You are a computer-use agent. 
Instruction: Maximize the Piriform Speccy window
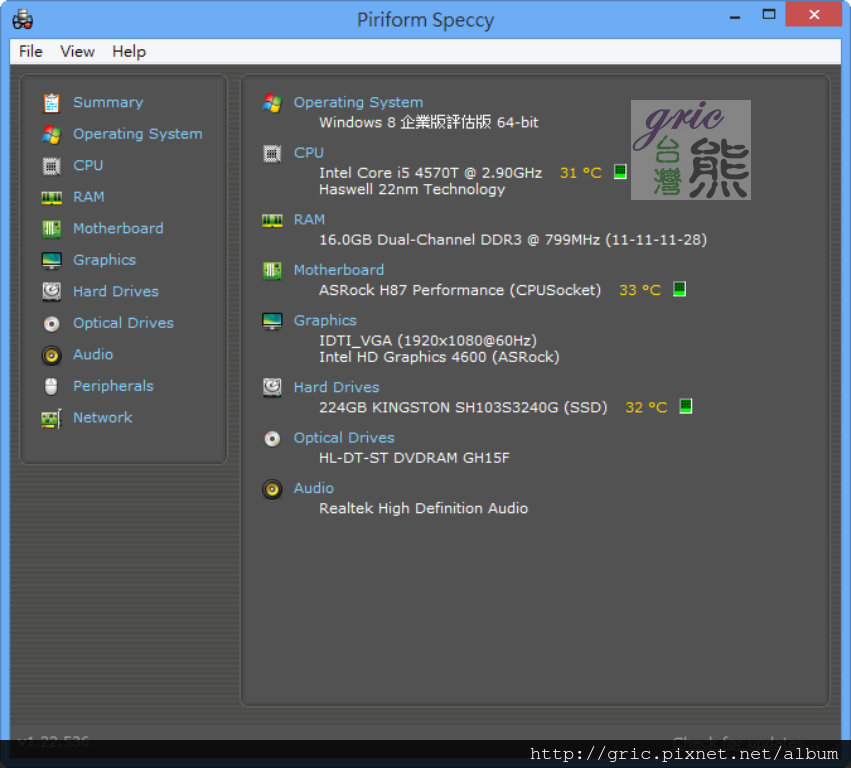(x=769, y=15)
